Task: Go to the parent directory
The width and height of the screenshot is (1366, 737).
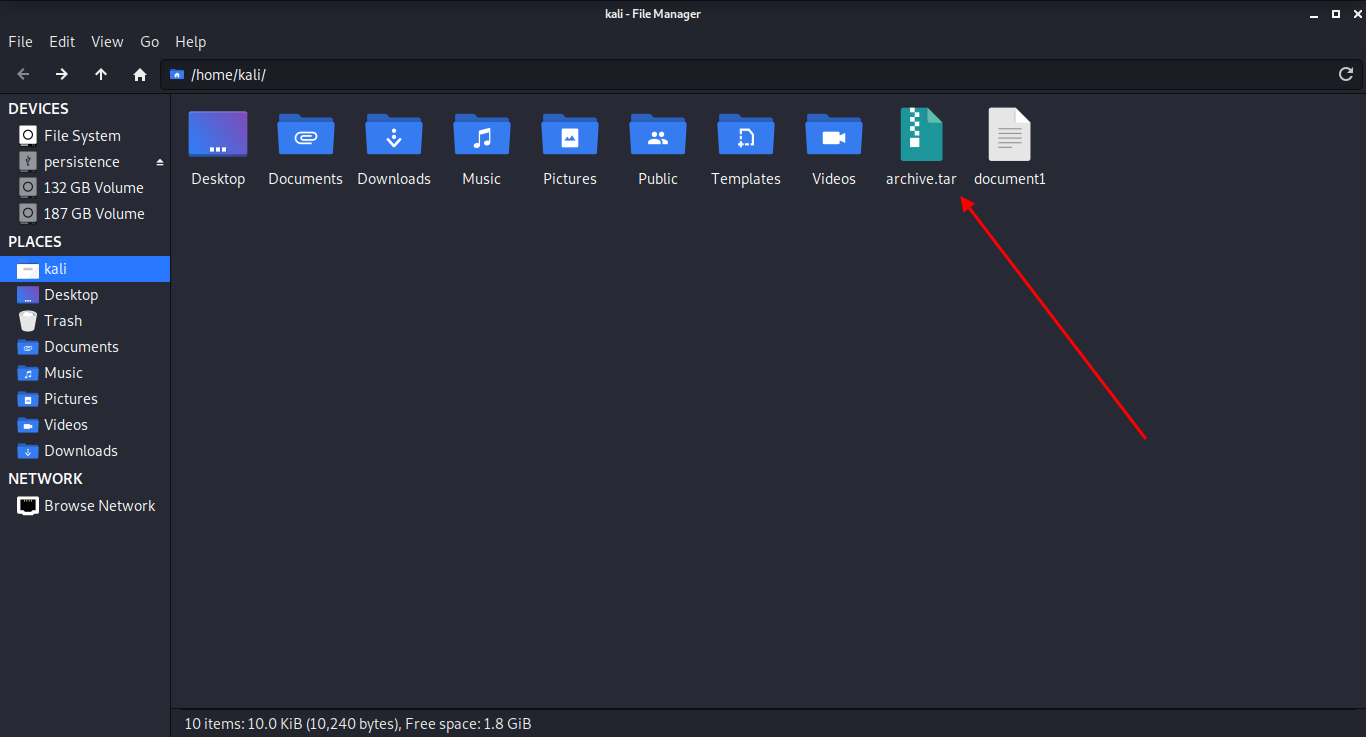Action: pyautogui.click(x=101, y=74)
